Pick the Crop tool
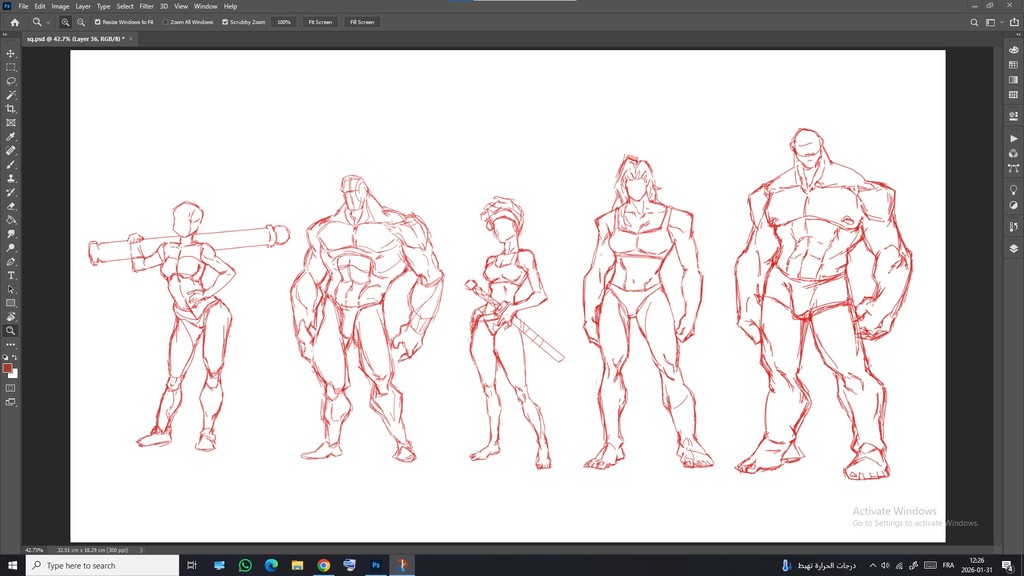The height and width of the screenshot is (576, 1024). click(11, 109)
